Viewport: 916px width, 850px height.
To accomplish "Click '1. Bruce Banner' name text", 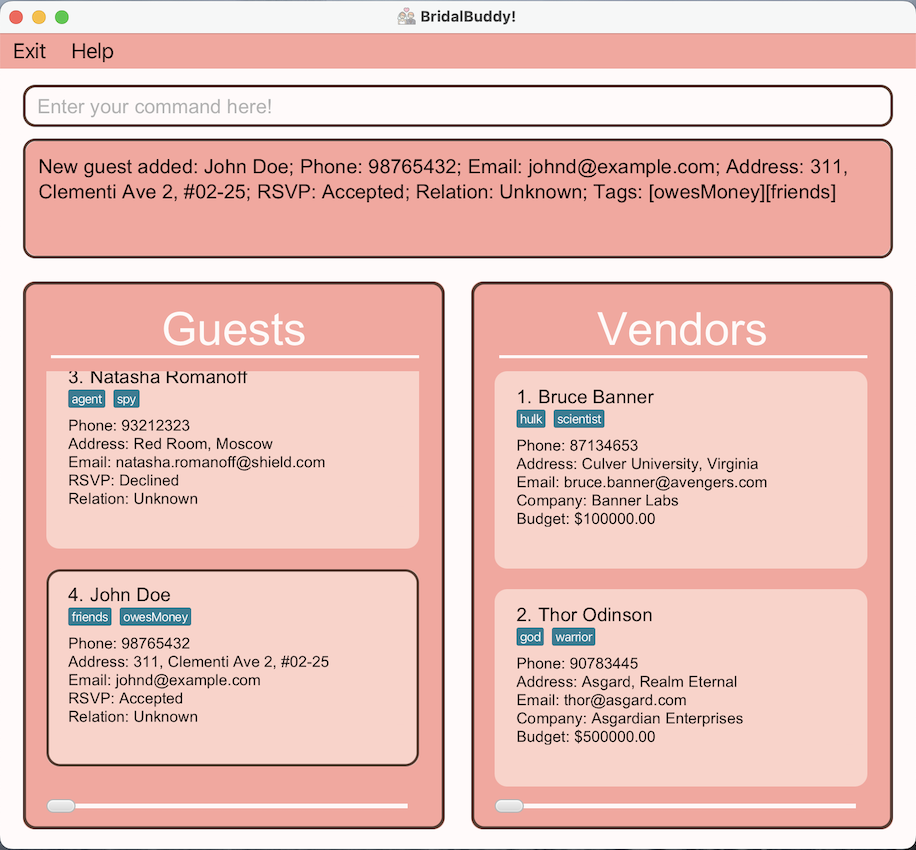I will click(585, 397).
